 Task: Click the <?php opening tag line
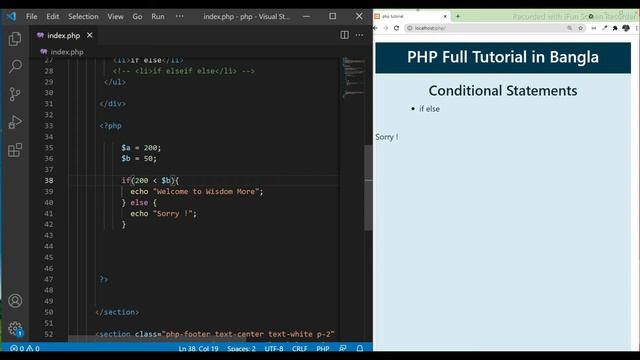[x=111, y=126]
